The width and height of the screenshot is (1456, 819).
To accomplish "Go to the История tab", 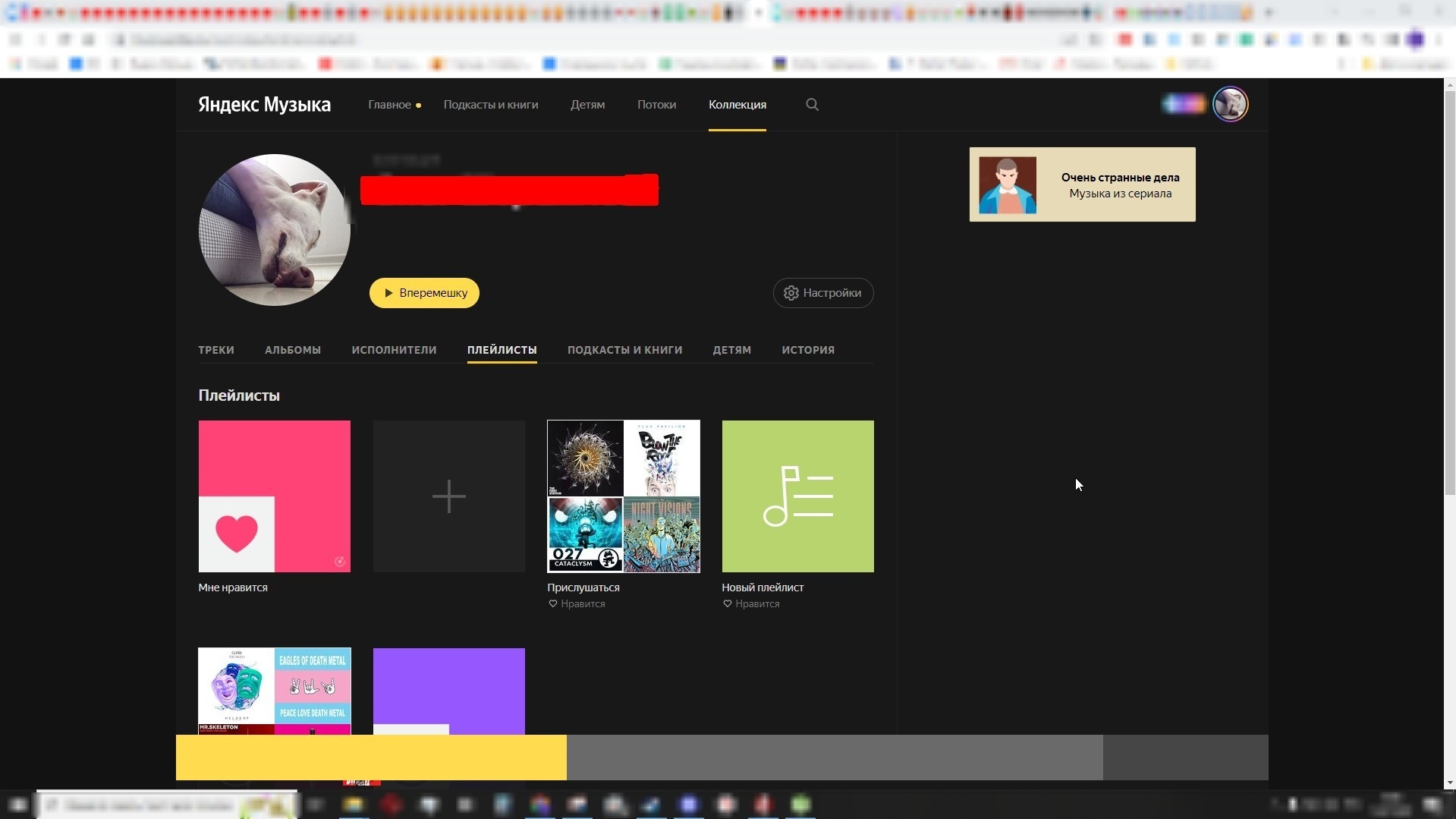I will (808, 350).
